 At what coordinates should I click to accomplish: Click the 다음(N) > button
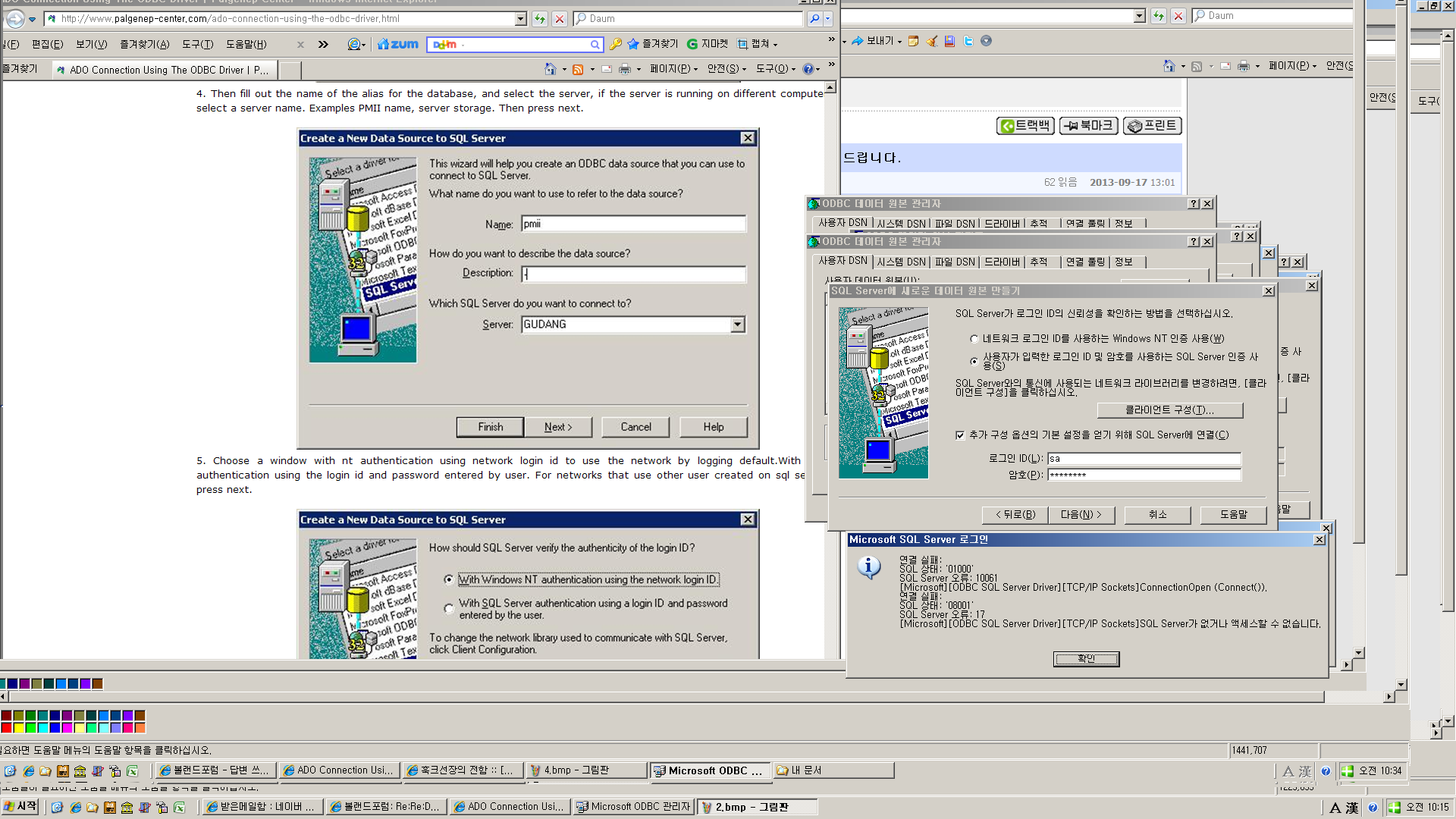[1081, 515]
